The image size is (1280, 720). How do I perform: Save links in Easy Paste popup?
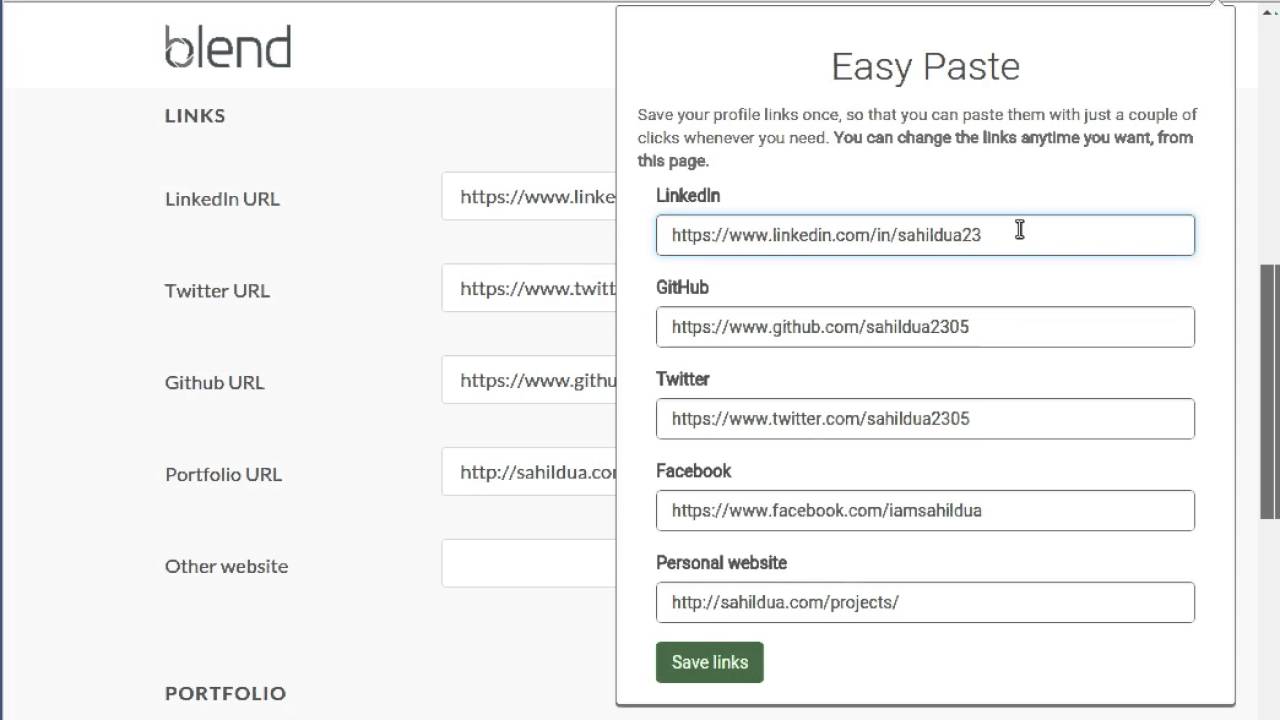coord(710,662)
